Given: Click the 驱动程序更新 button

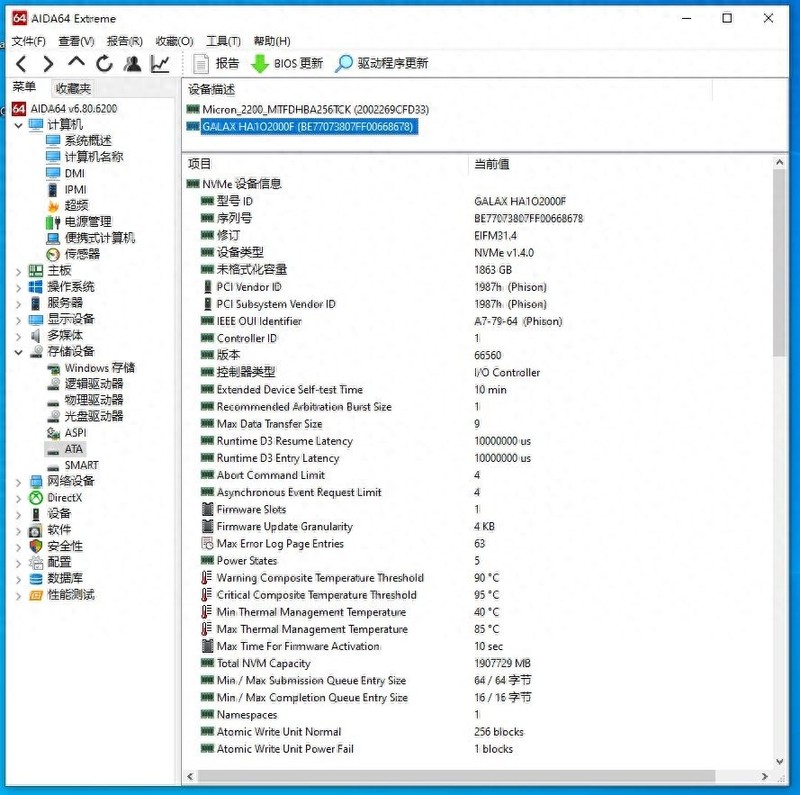Looking at the screenshot, I should 381,62.
